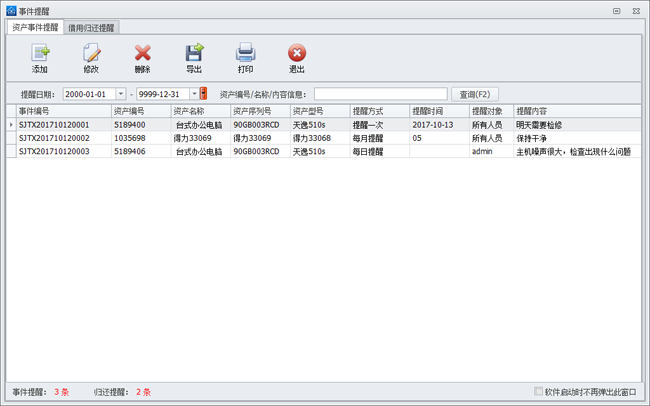
Task: Click the 打印 (Print) printer icon
Action: tap(245, 53)
